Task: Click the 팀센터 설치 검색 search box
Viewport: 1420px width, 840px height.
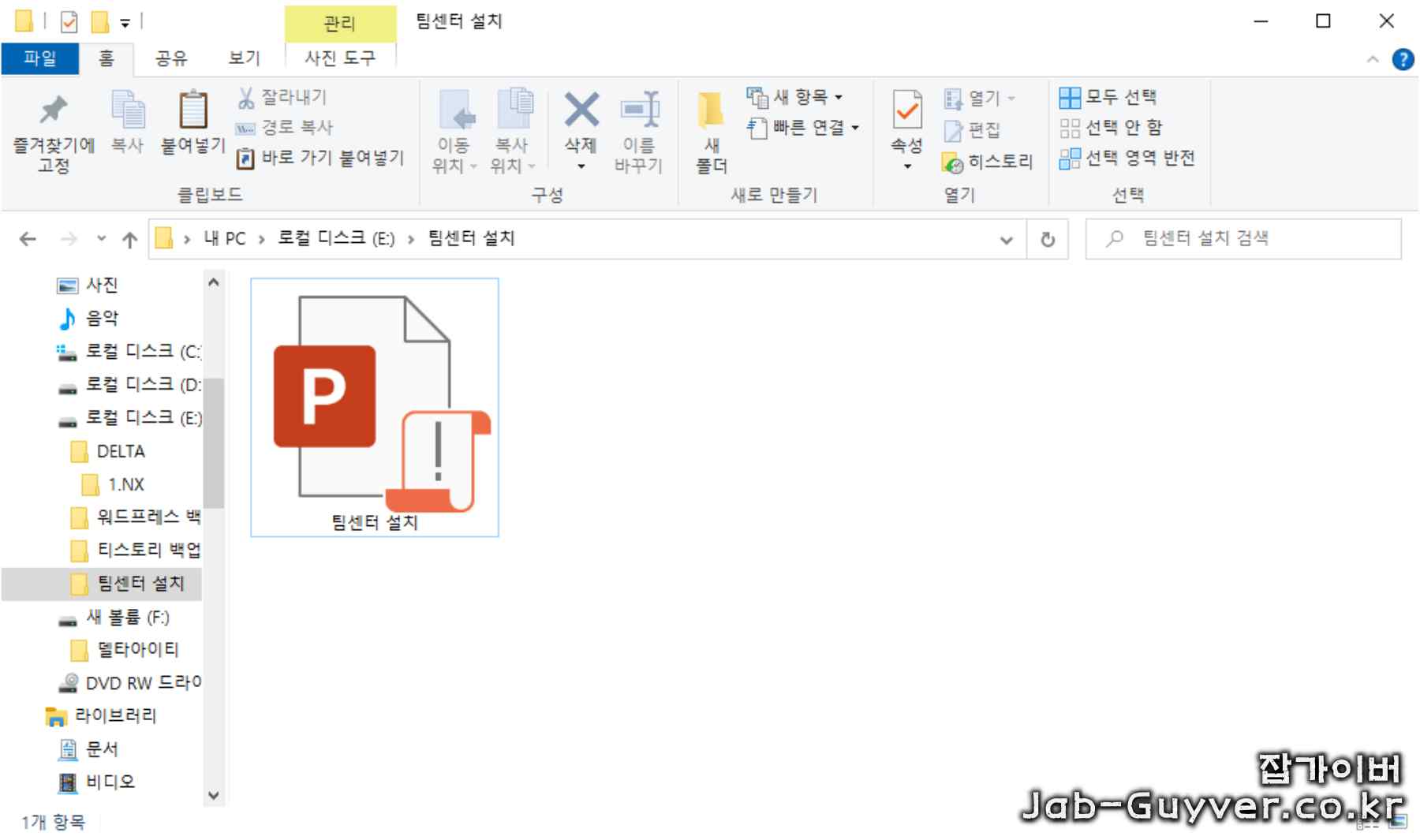Action: (1243, 239)
